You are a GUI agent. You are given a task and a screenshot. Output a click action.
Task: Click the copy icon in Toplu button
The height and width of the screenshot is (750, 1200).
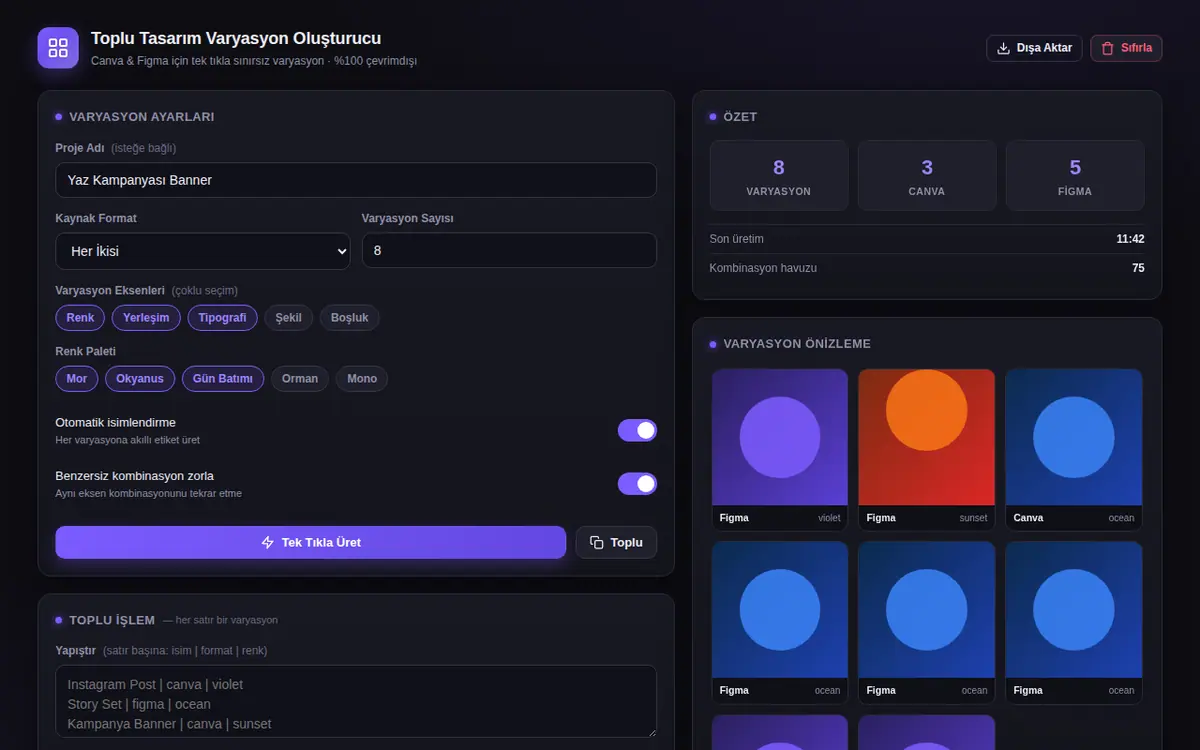(597, 542)
